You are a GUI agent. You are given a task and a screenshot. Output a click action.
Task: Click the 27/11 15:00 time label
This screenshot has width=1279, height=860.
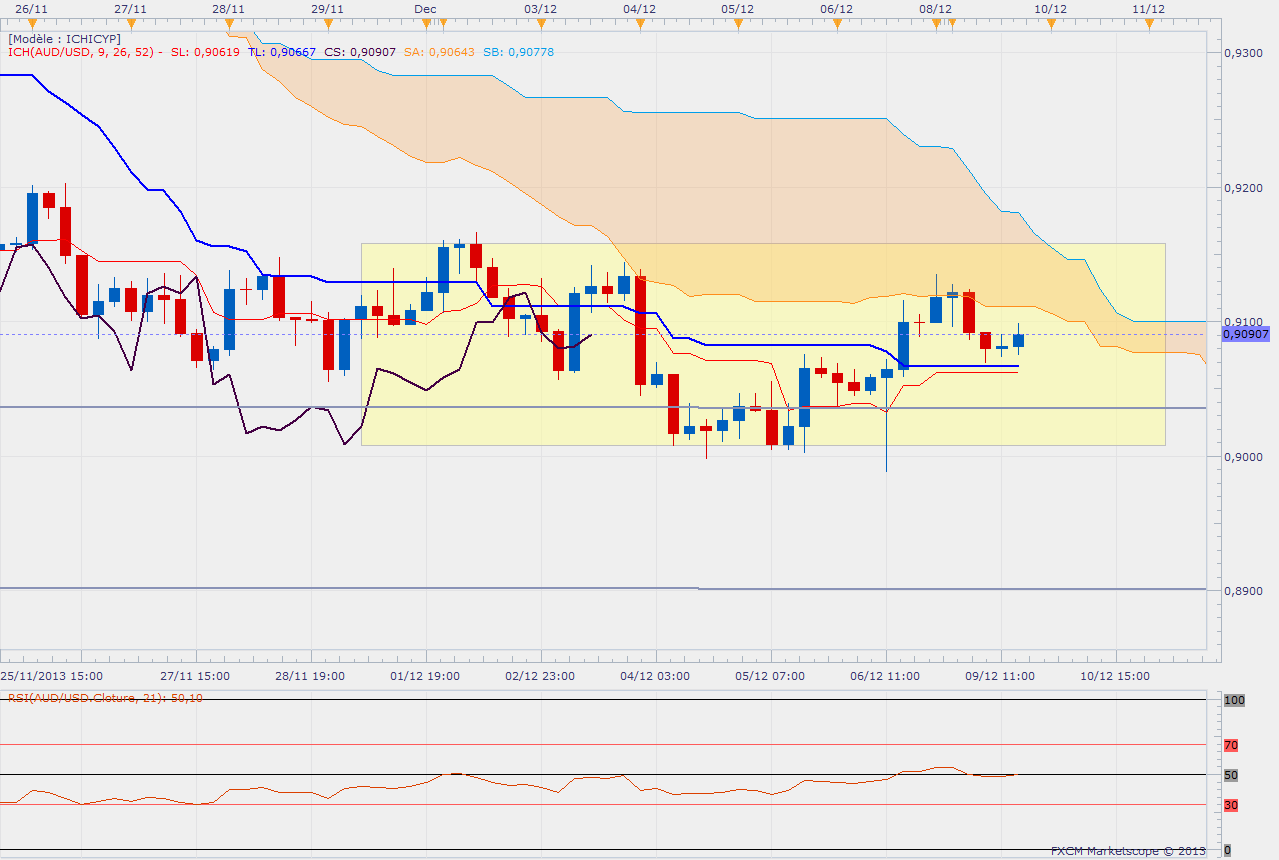[193, 676]
